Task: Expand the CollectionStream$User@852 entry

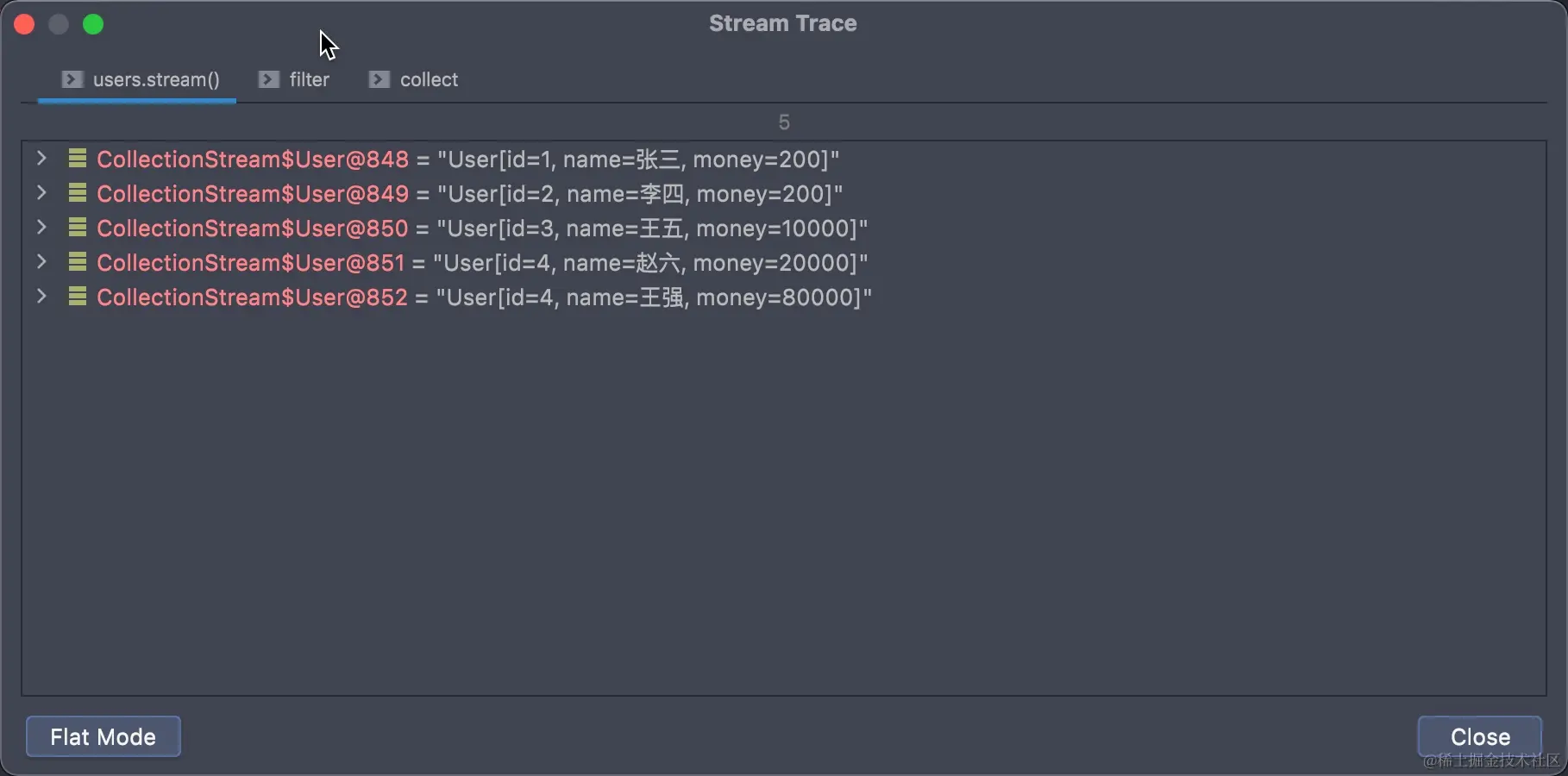Action: pyautogui.click(x=41, y=296)
